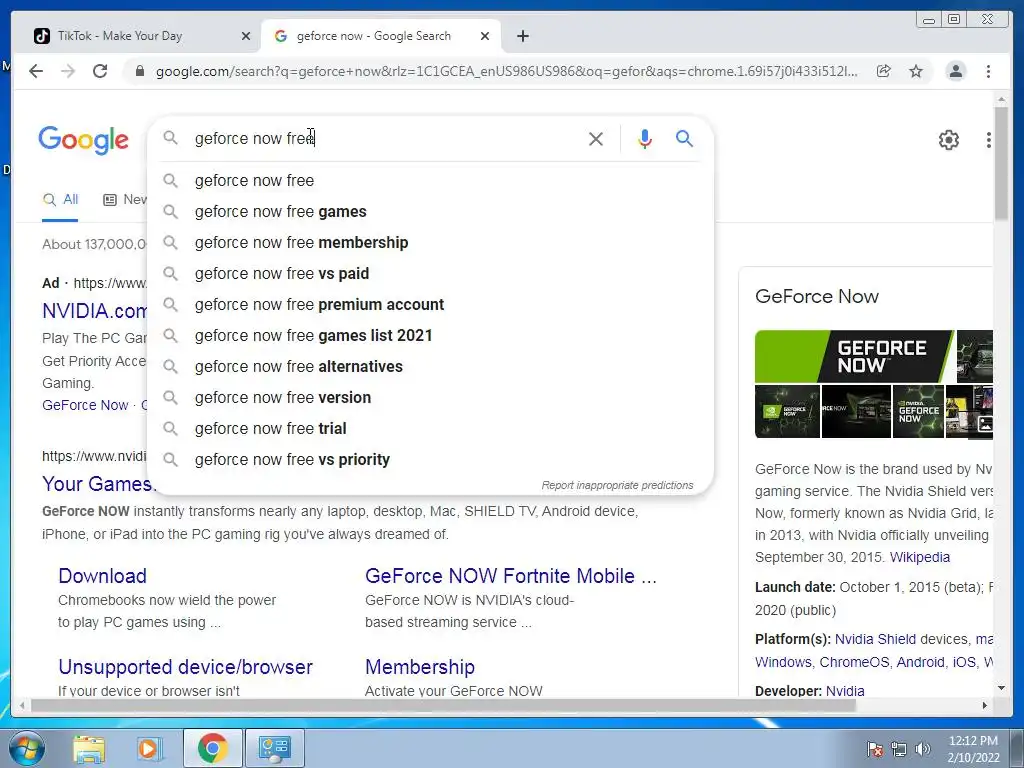Select 'geforce now free games list 2021'
This screenshot has width=1024, height=768.
point(430,336)
